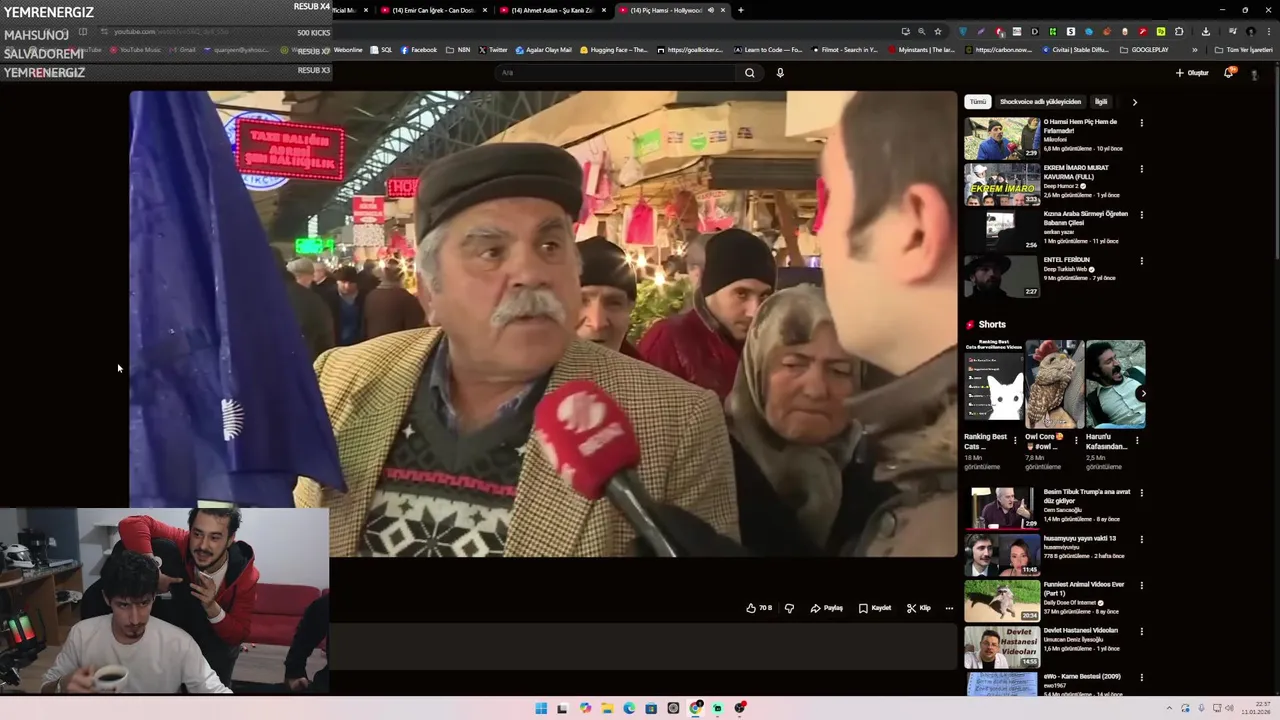1280x720 pixels.
Task: Open options for O Hamsi Hem Piç video
Action: (x=1141, y=123)
